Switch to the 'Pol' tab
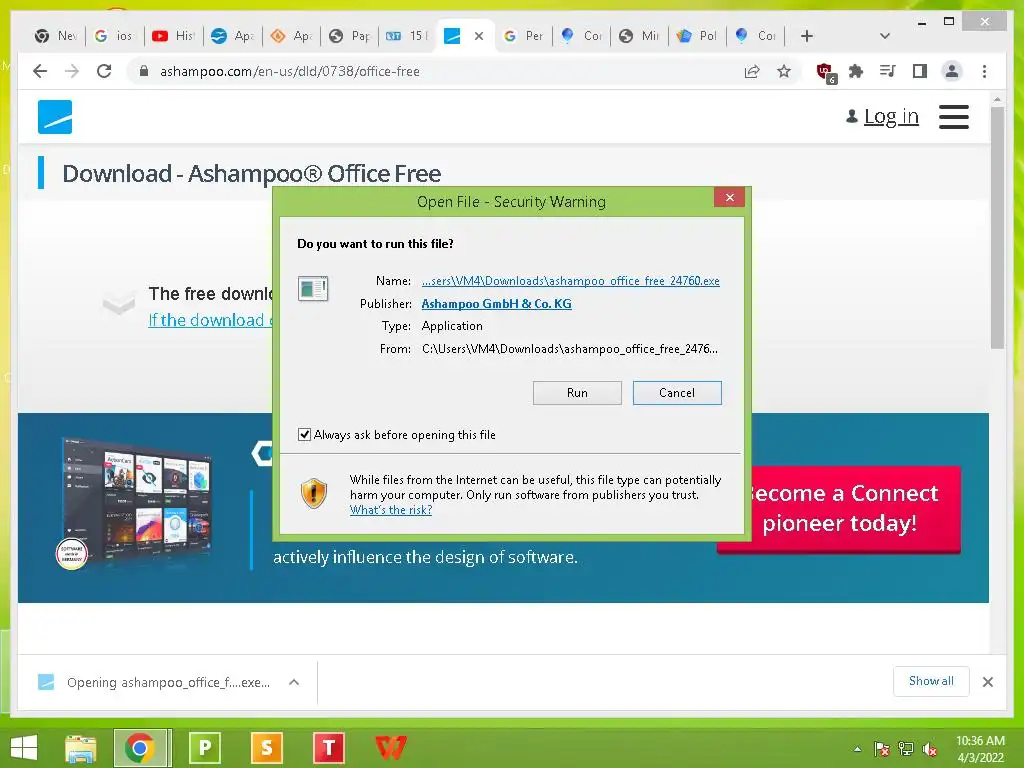 point(696,36)
